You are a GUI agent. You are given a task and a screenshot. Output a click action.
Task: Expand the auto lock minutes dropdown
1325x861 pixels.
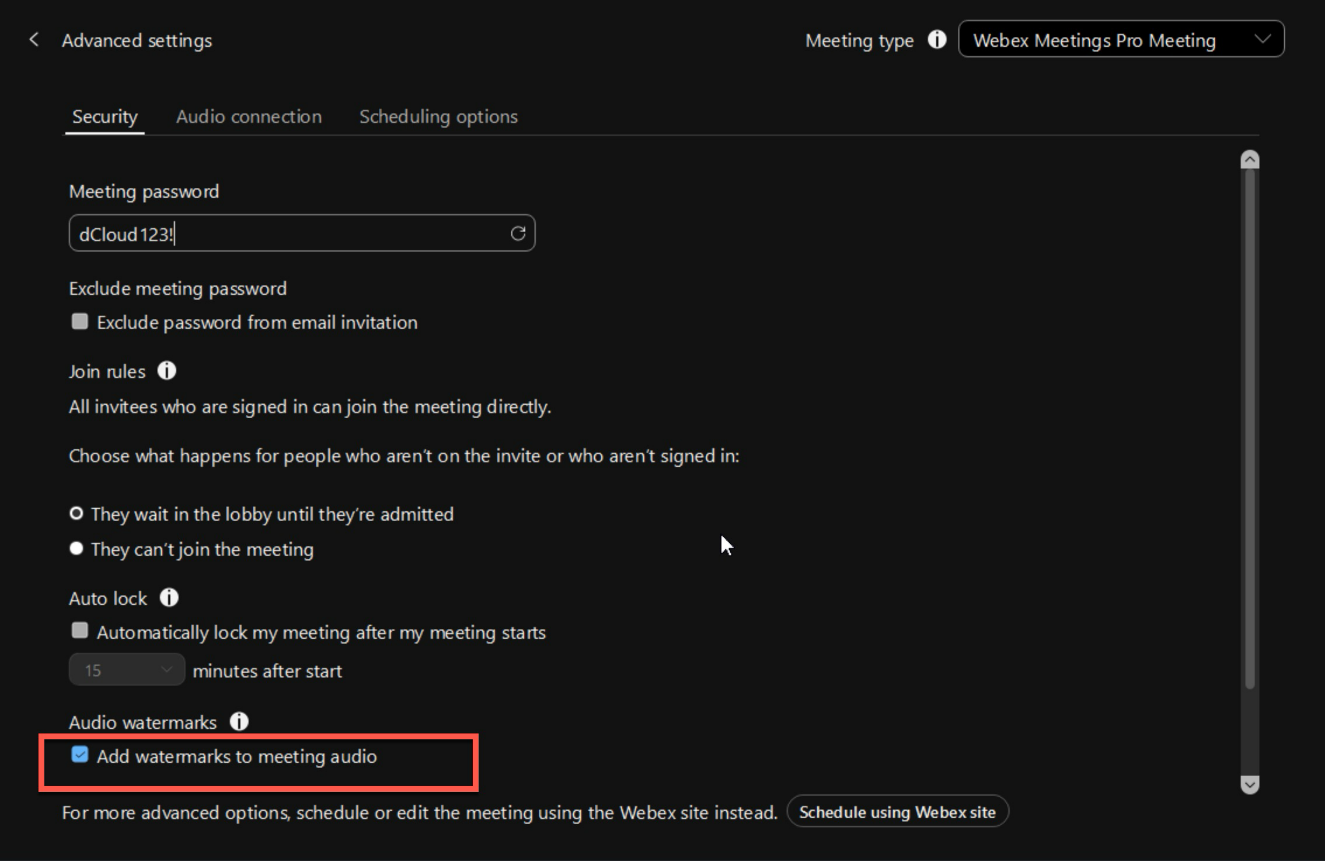126,670
